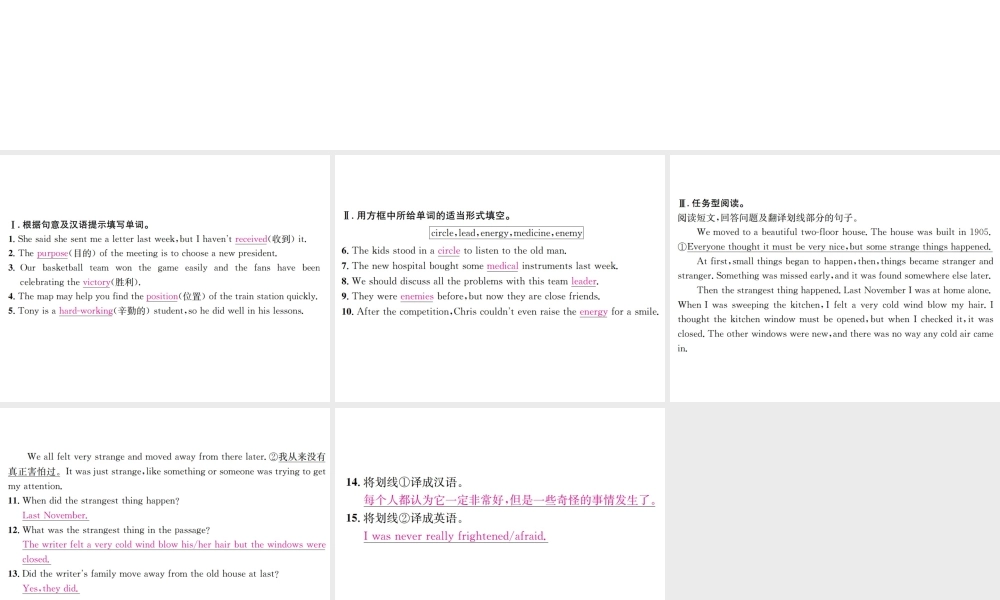Click the heading "Ⅲ. 任务型阅读"
Viewport: 1000px width, 600px height.
(x=712, y=203)
